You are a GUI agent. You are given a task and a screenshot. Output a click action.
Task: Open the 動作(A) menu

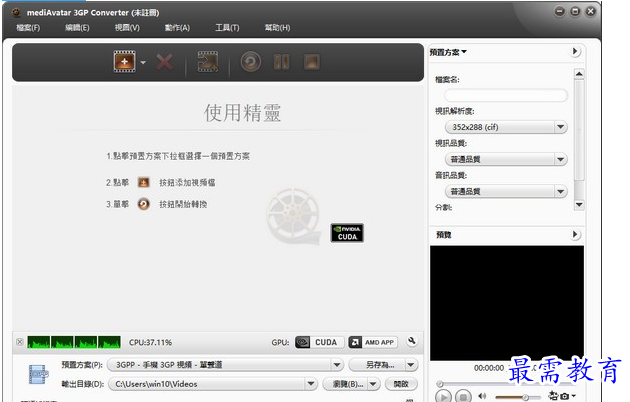point(177,28)
